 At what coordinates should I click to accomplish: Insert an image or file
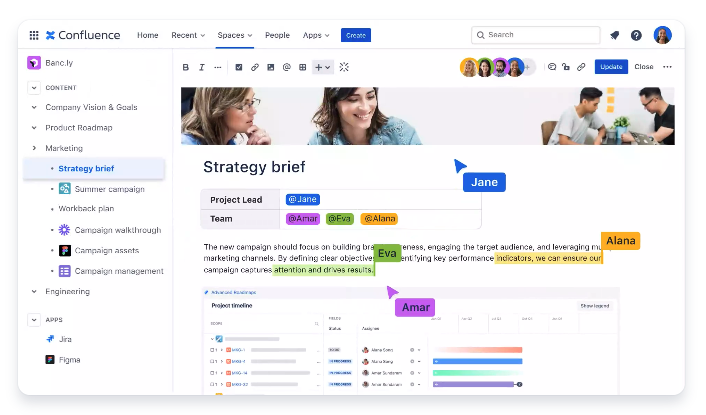click(270, 67)
